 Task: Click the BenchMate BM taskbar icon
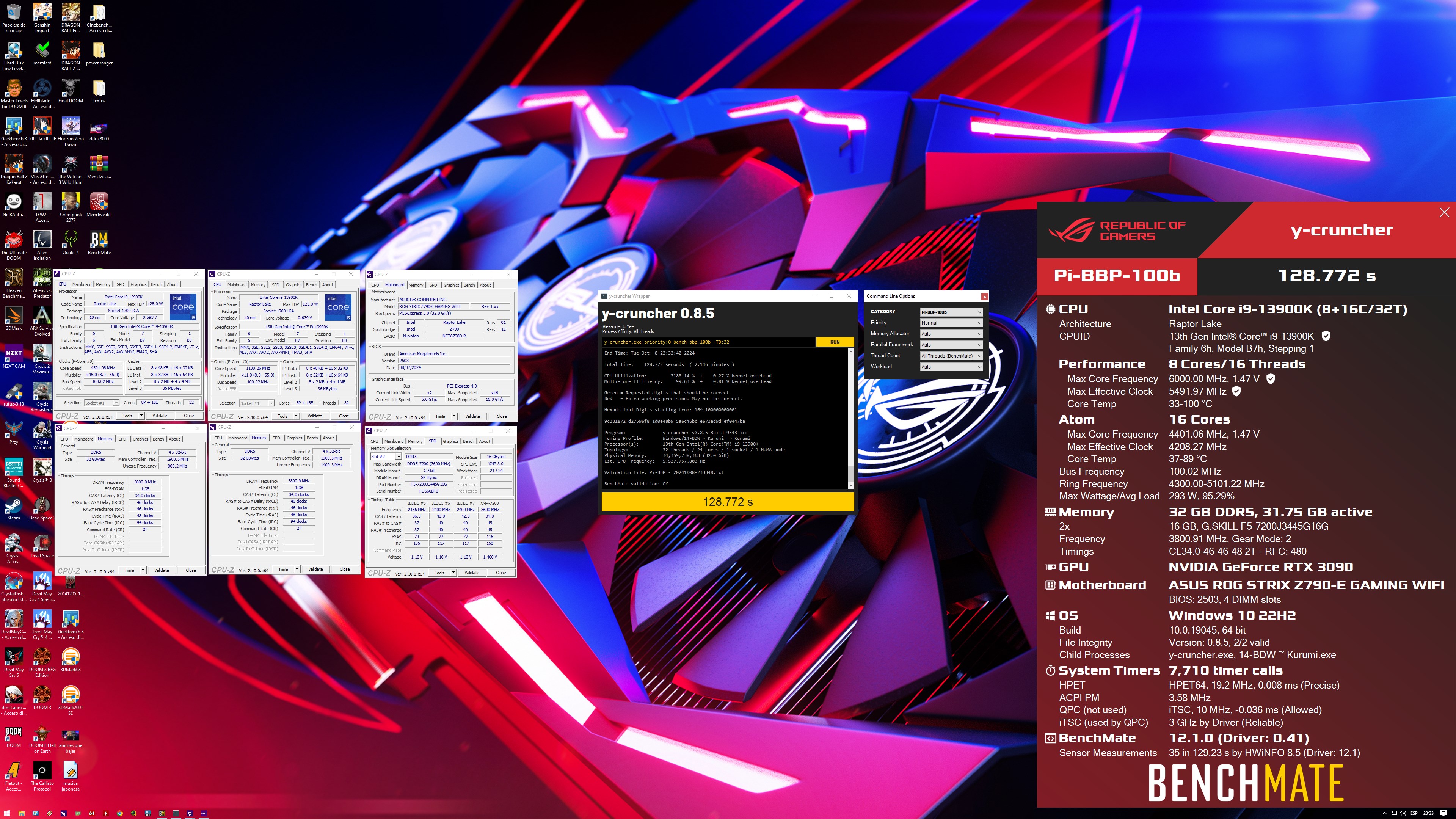pos(162,813)
